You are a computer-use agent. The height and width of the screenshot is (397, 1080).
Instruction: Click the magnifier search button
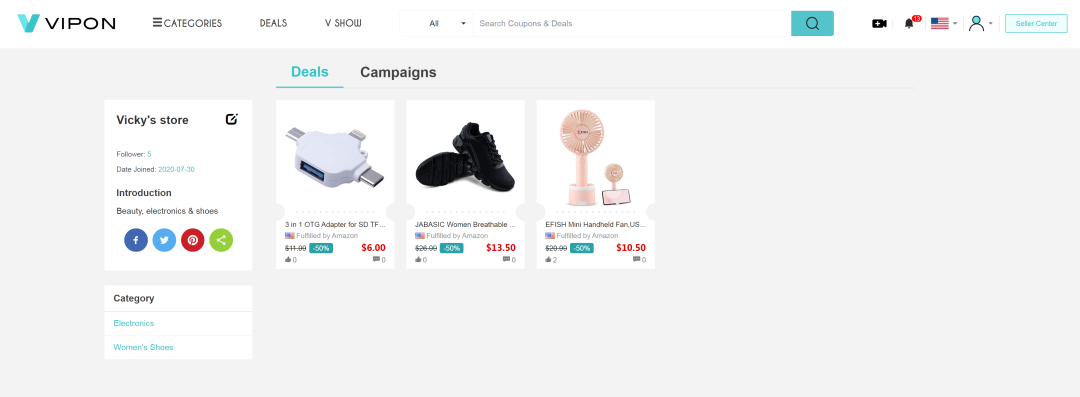[x=812, y=23]
